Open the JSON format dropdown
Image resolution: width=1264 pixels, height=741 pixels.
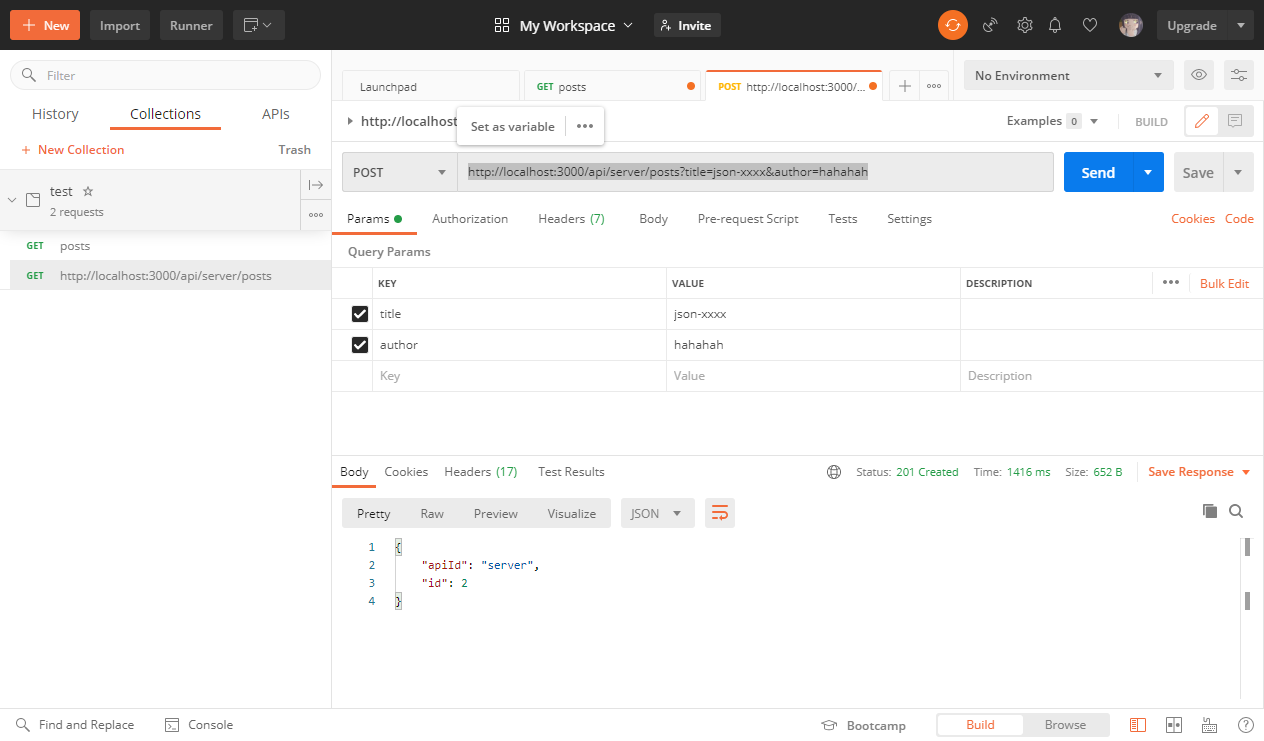[x=658, y=513]
